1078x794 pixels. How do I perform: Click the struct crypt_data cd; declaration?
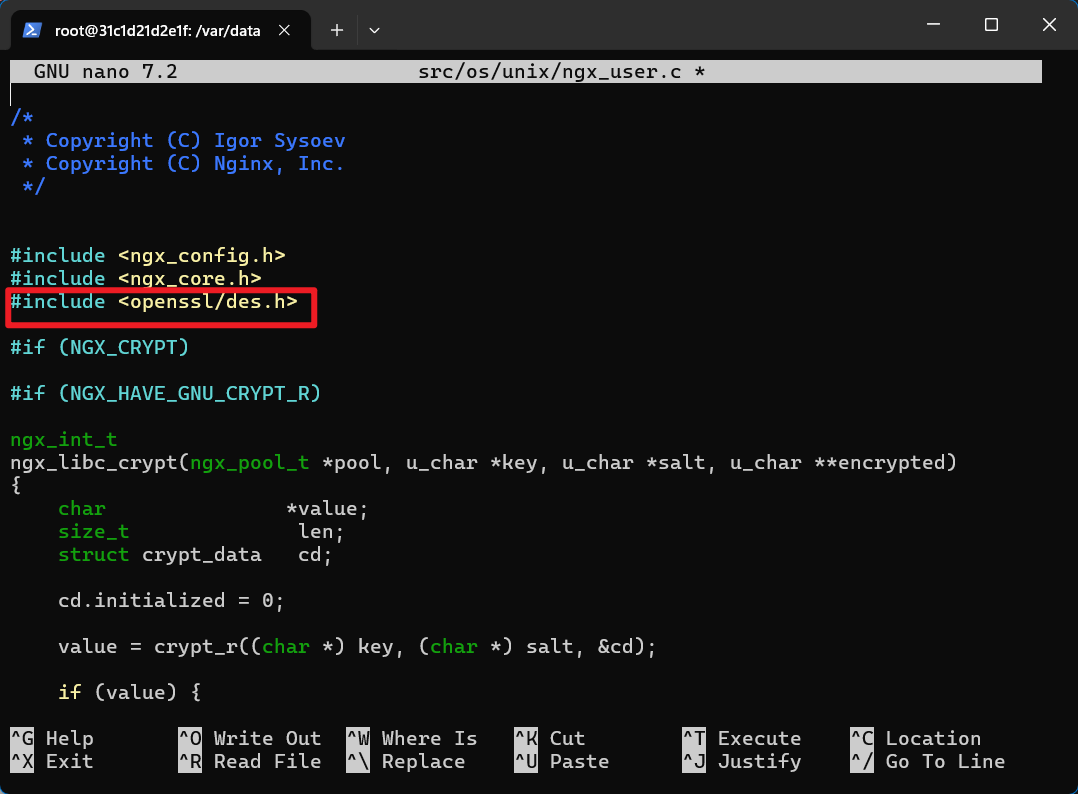(195, 555)
